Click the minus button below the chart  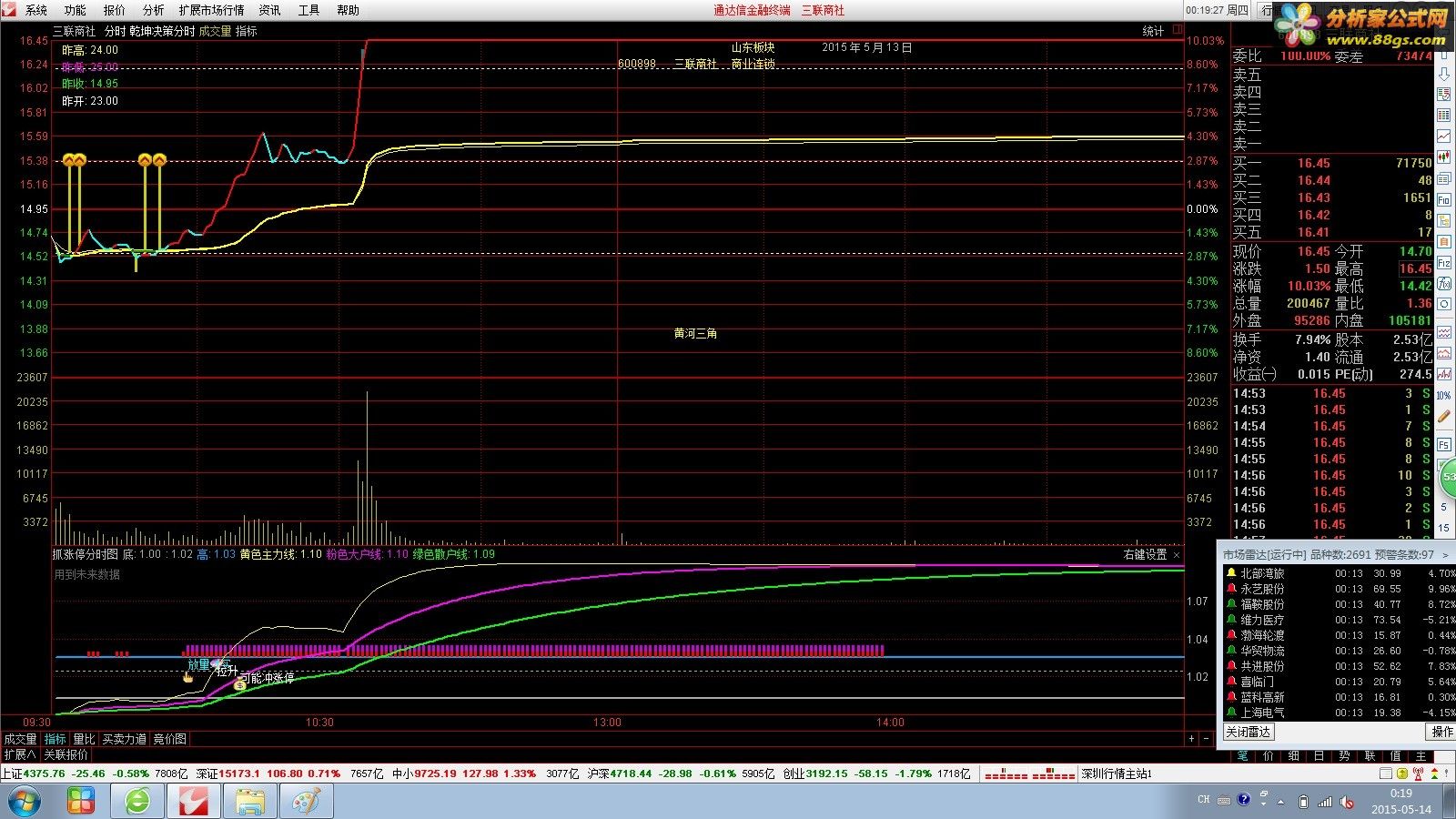point(1206,739)
